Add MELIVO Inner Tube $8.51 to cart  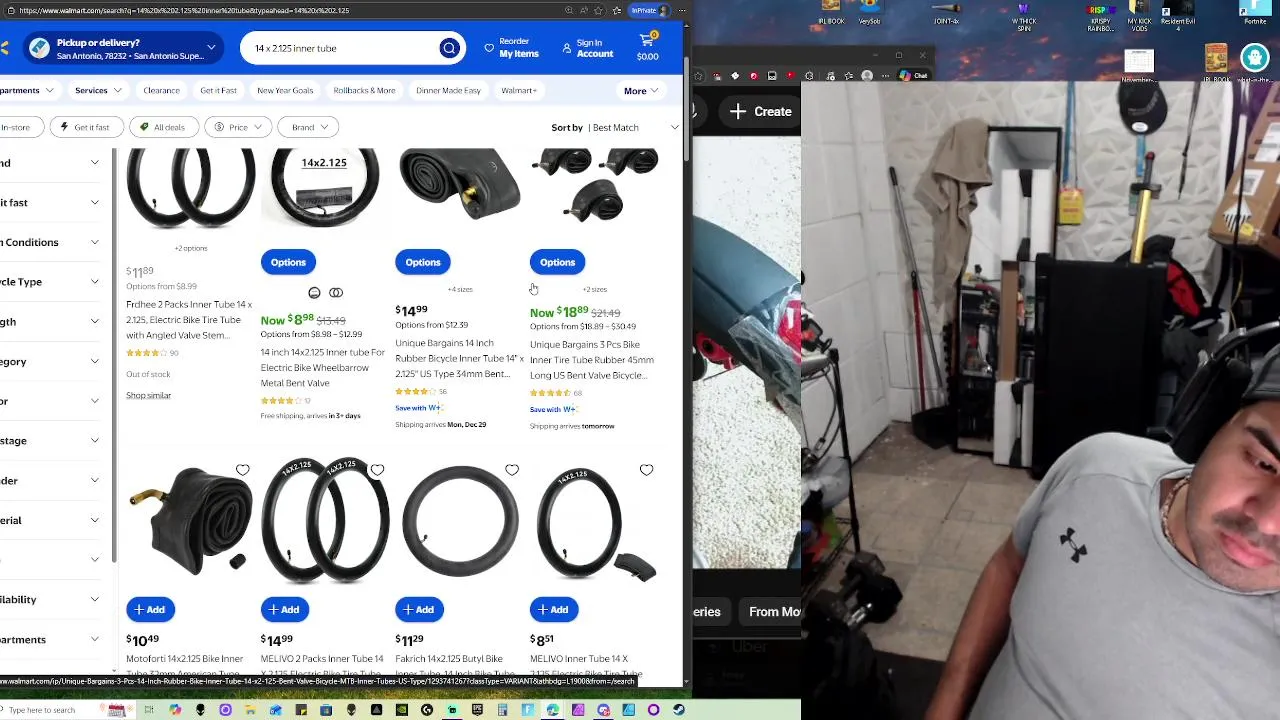point(553,609)
